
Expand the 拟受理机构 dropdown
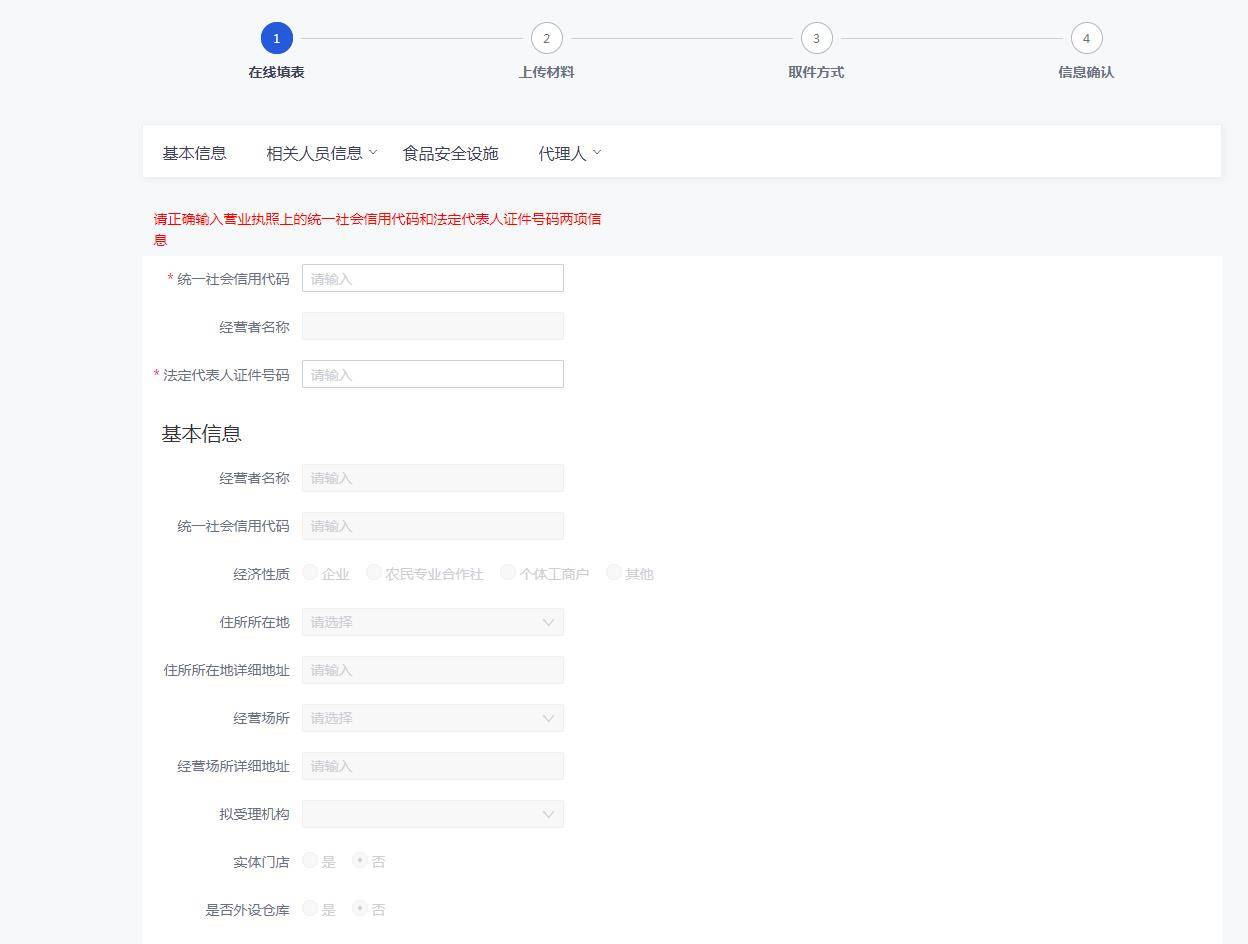(x=432, y=814)
